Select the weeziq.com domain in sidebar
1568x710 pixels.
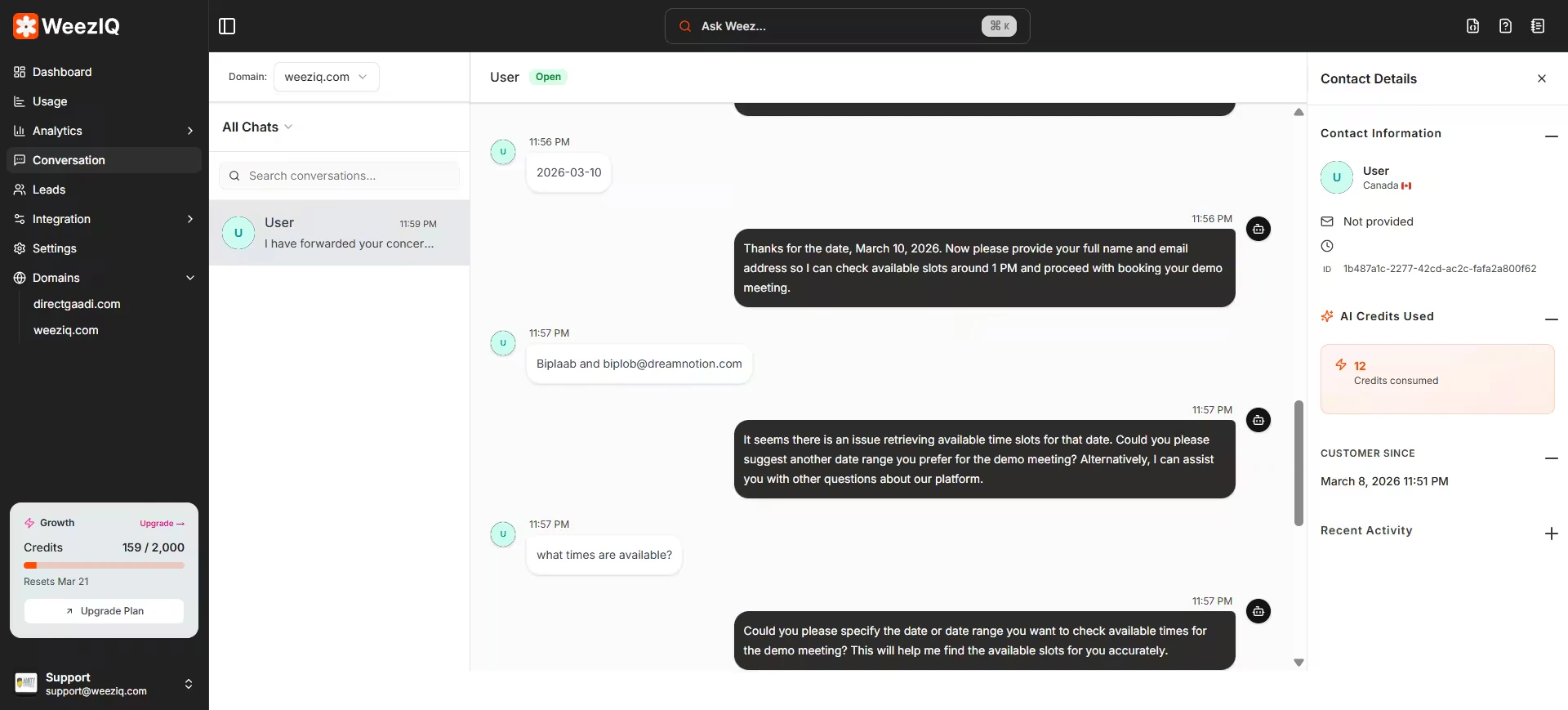(x=66, y=330)
